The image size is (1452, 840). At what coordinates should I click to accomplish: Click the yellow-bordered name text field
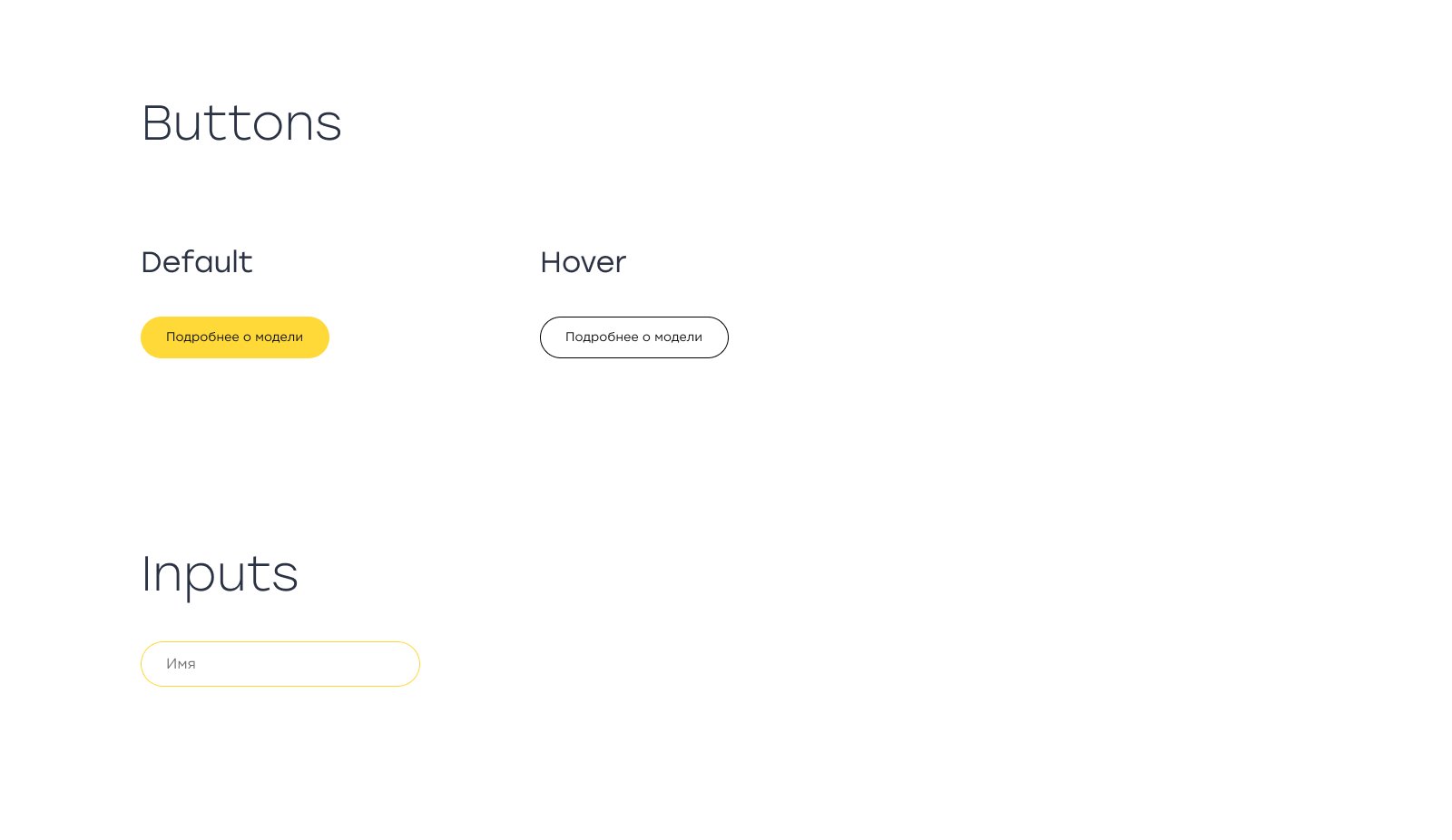[280, 664]
